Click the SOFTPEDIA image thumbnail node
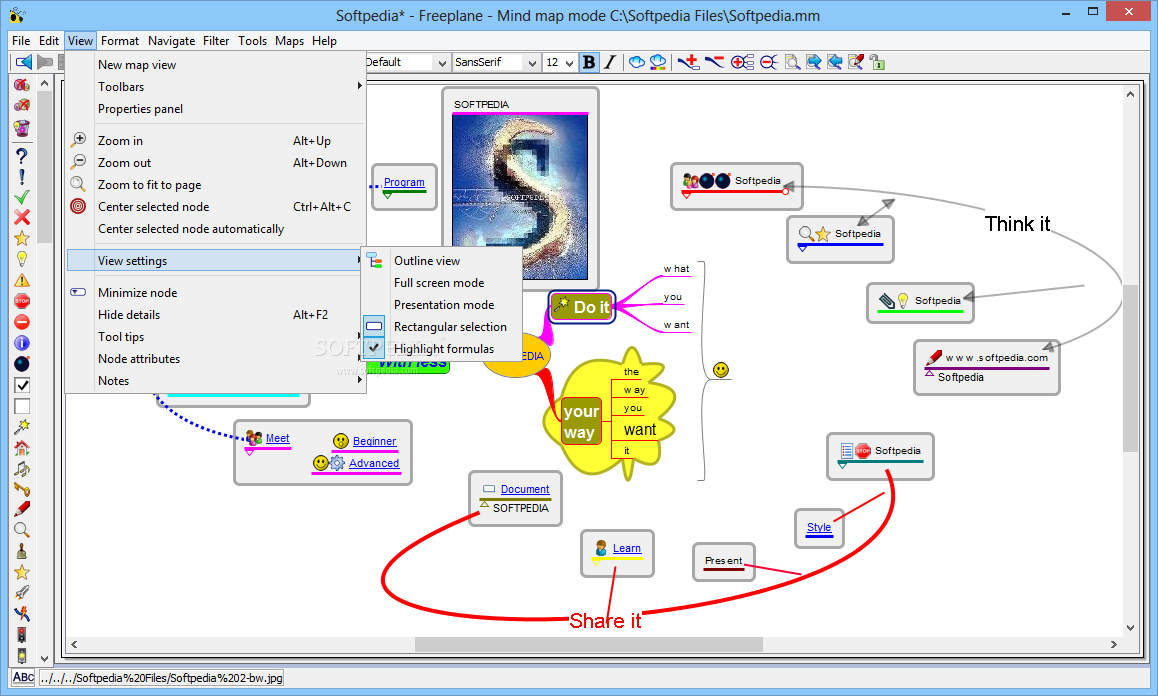This screenshot has width=1158, height=696. 520,195
